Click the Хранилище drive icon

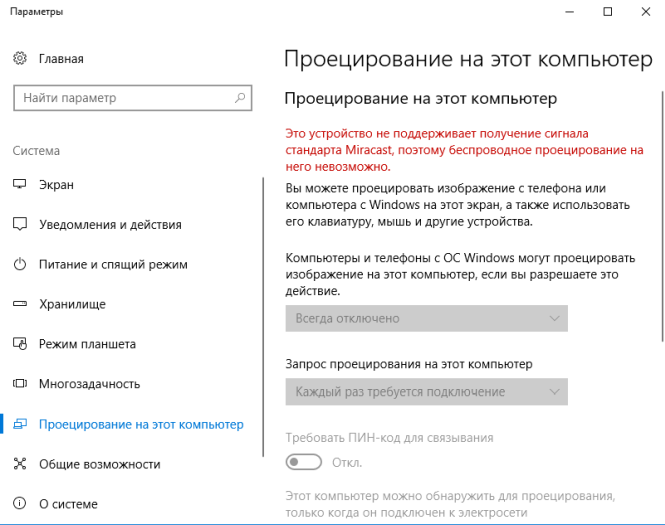pyautogui.click(x=20, y=304)
